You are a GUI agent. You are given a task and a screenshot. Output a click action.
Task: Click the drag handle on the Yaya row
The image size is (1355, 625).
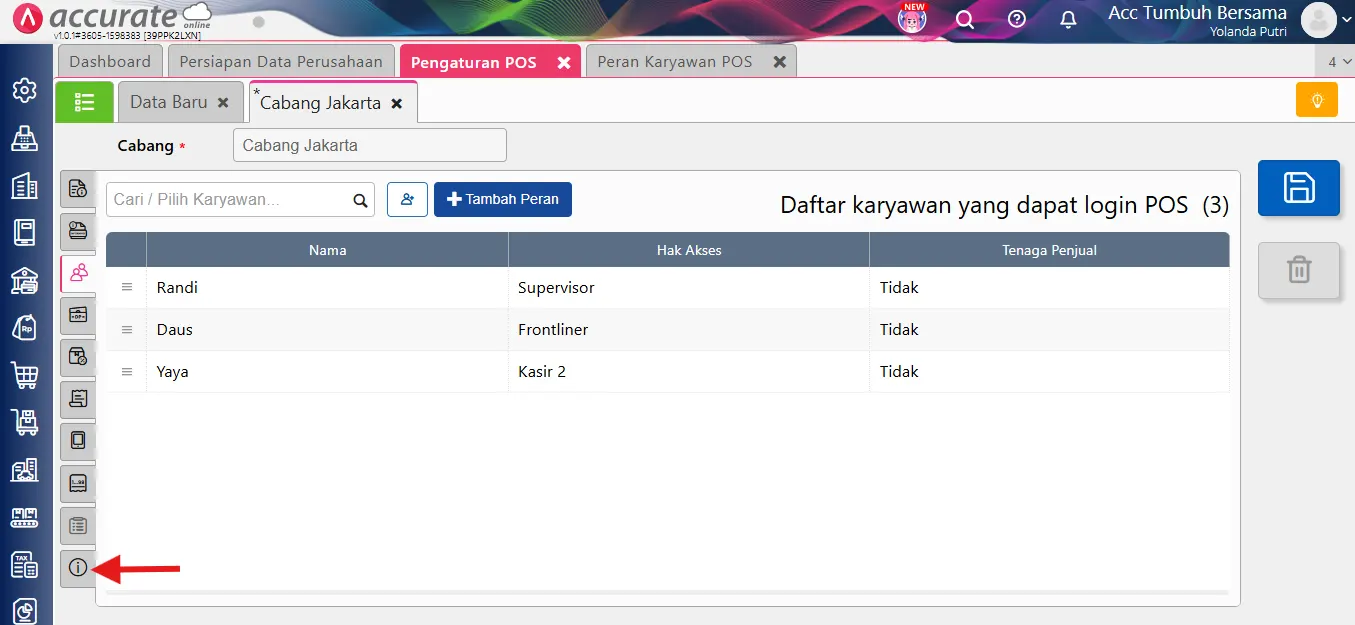tap(127, 371)
